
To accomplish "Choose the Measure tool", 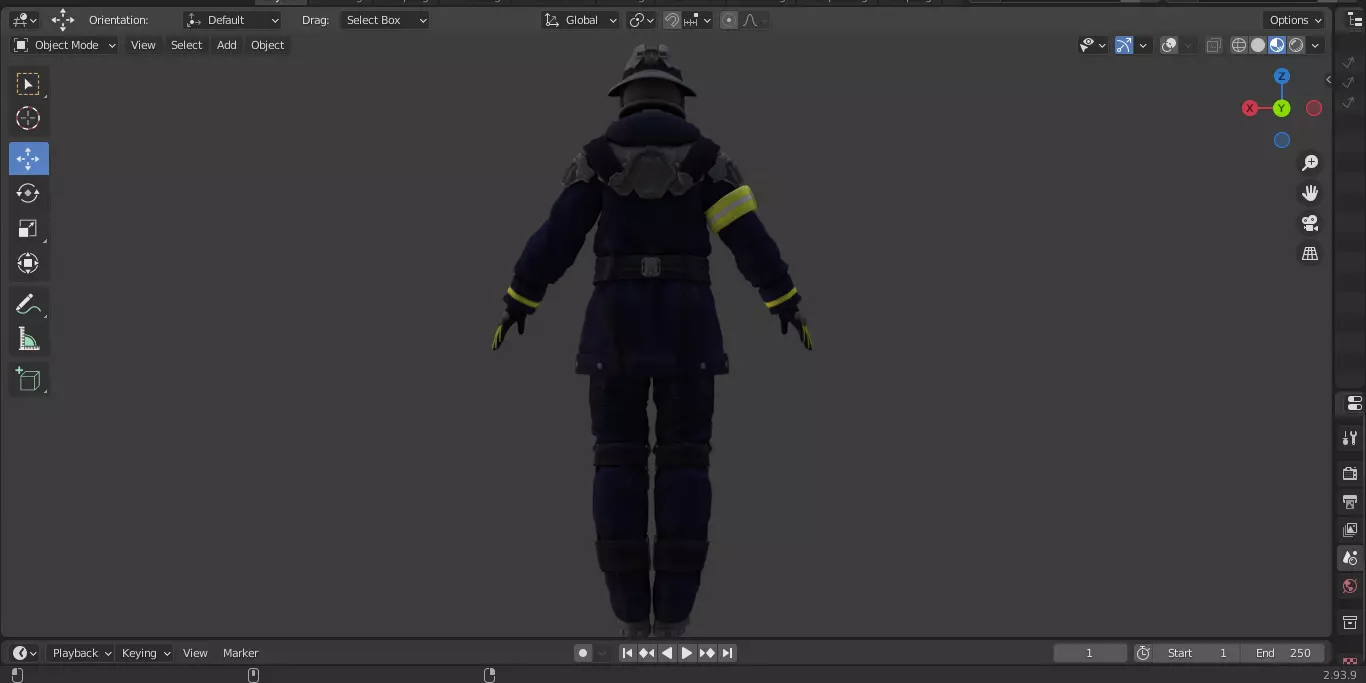I will click(x=28, y=339).
